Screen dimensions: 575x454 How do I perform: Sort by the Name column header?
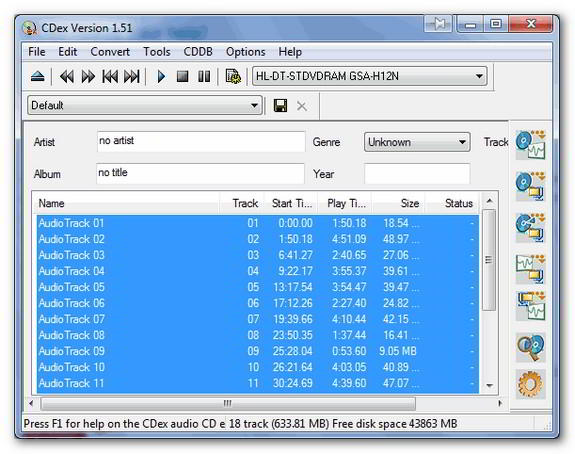(127, 203)
